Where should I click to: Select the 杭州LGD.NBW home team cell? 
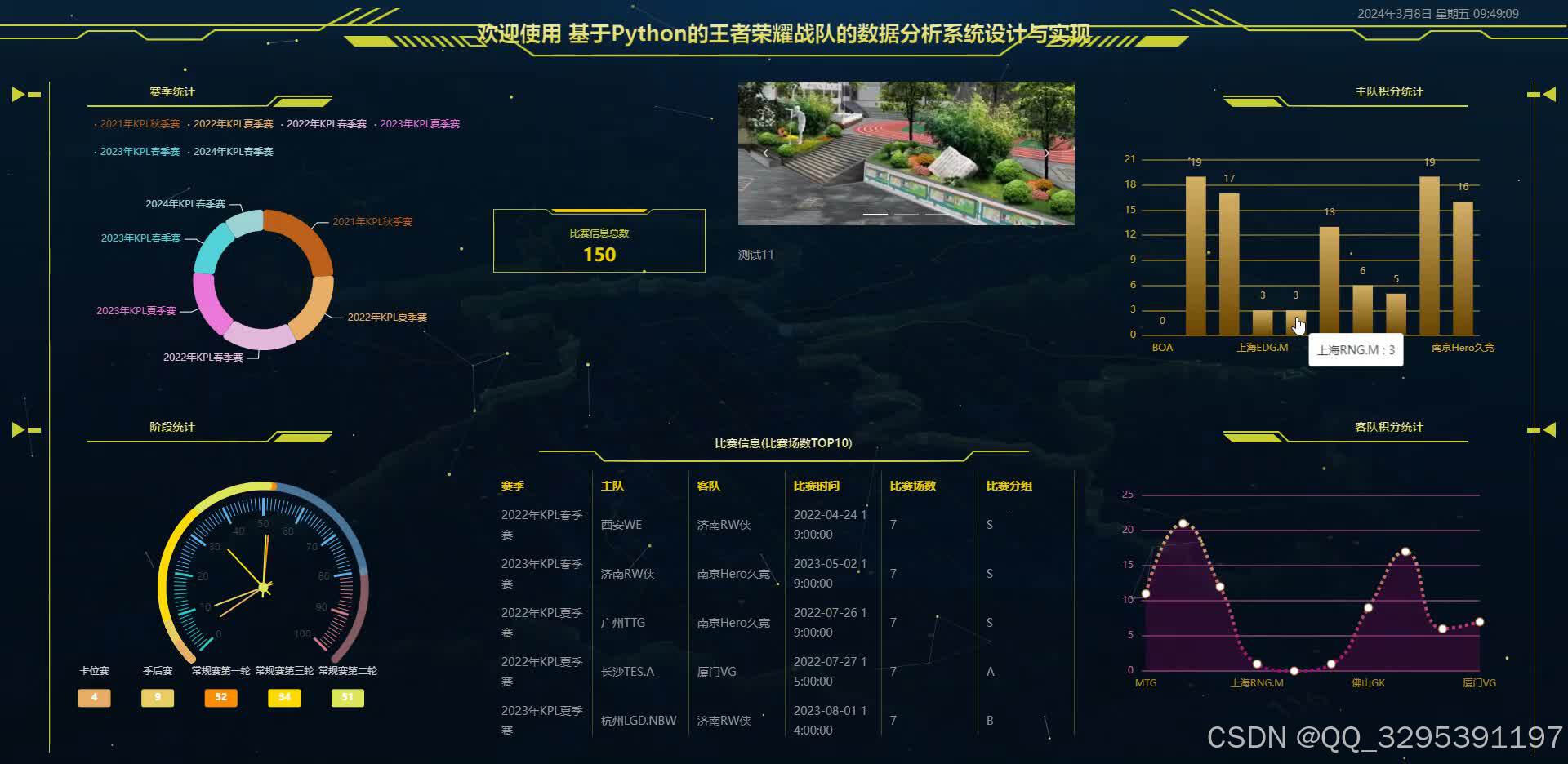coord(639,721)
